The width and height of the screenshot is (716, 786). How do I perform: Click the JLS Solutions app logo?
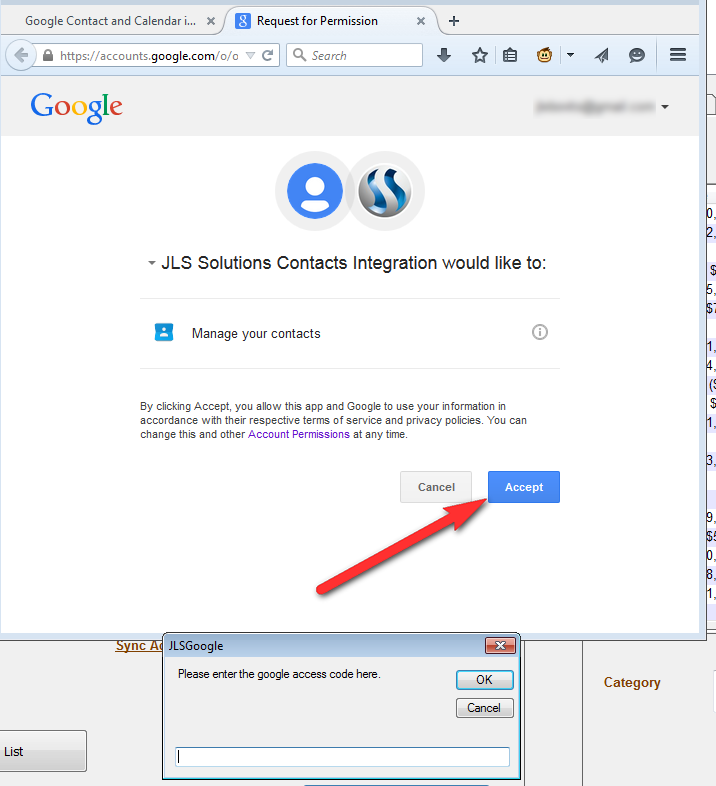tap(385, 191)
